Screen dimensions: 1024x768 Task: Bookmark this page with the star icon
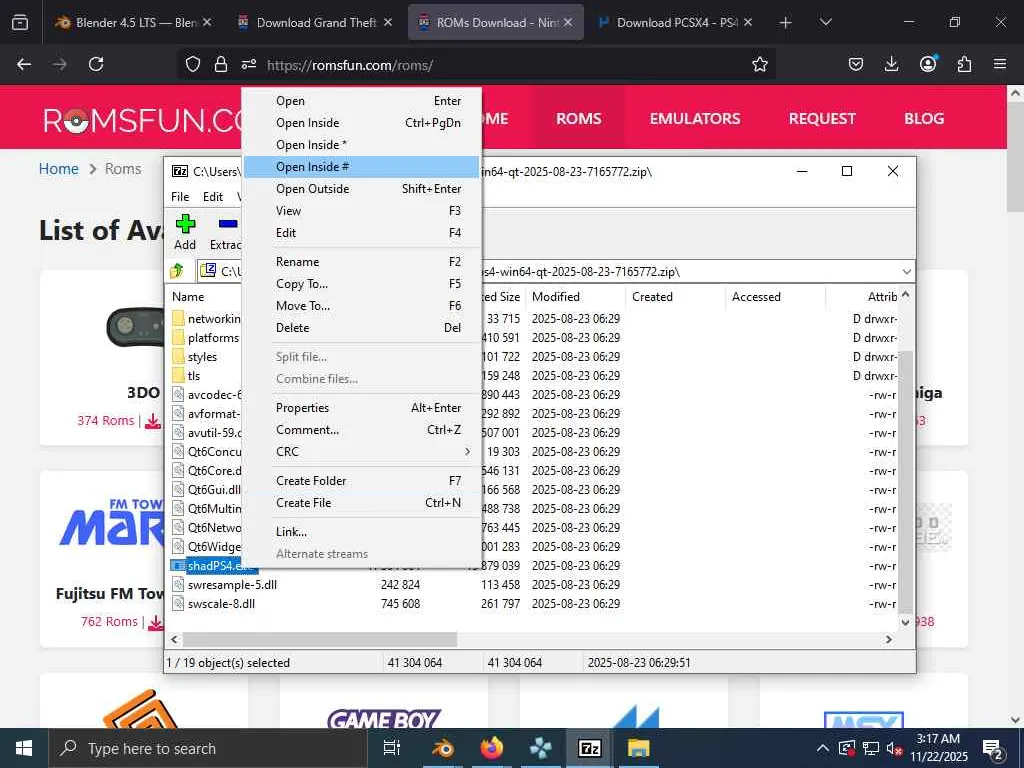tap(760, 64)
